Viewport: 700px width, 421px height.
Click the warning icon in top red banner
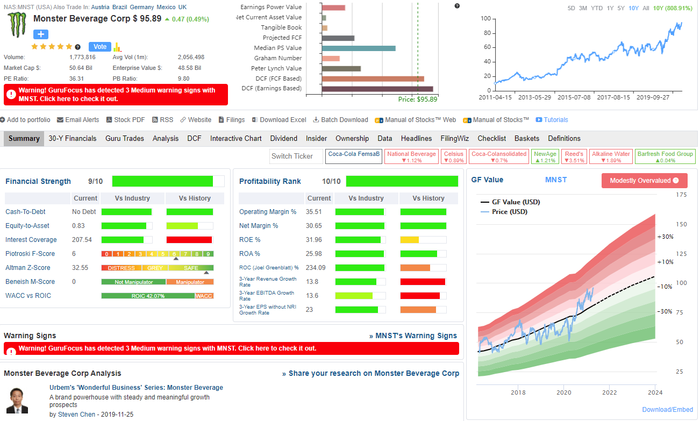click(11, 94)
